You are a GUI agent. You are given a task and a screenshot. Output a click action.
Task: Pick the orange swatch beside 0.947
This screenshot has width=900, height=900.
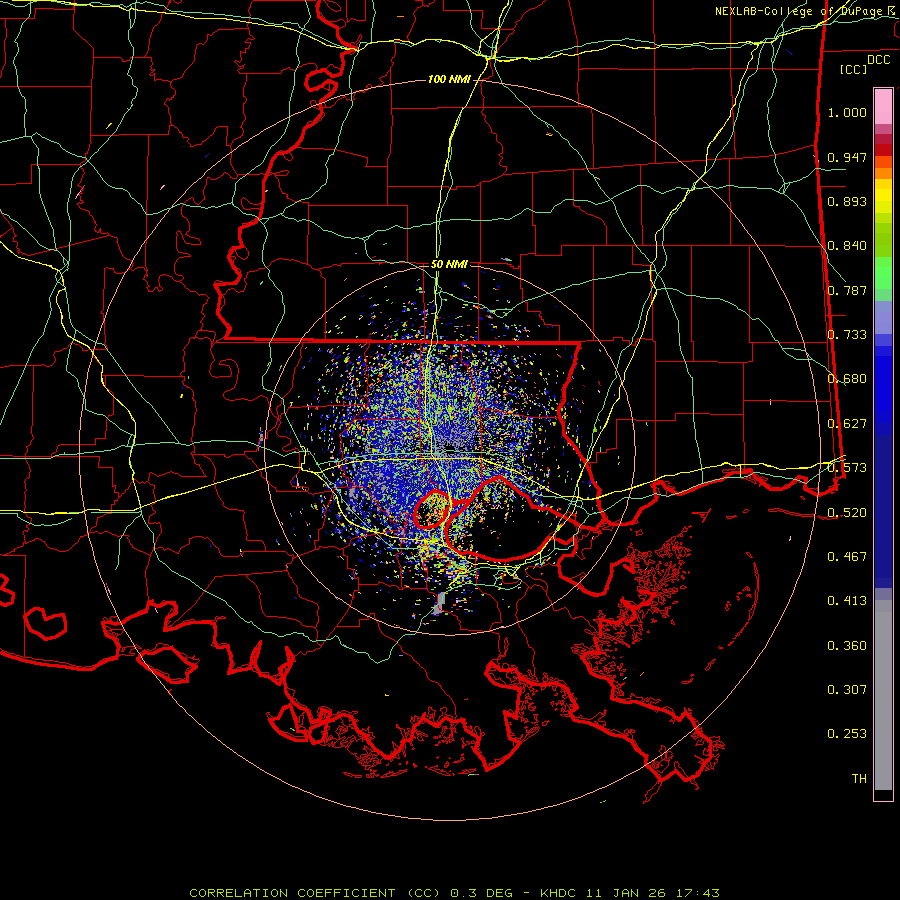(883, 162)
